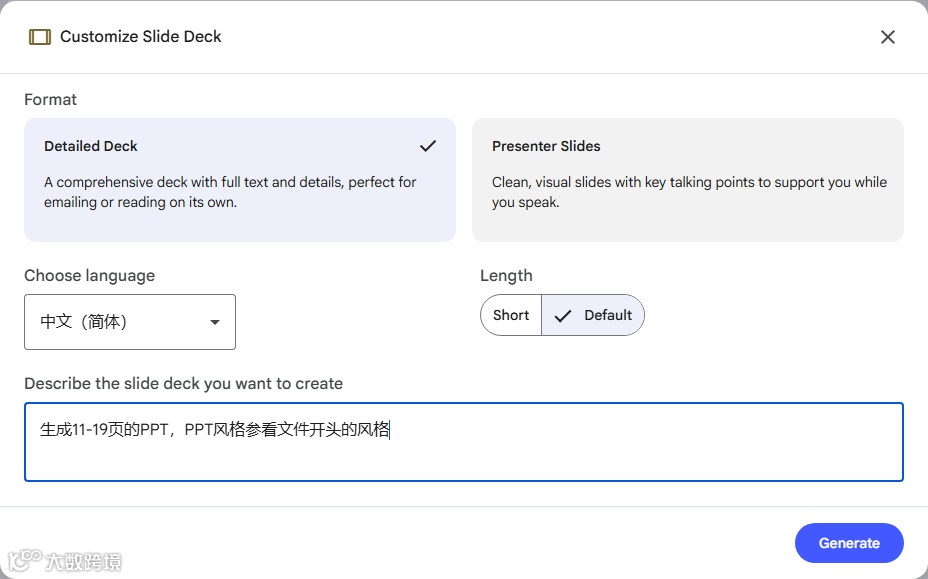Viewport: 928px width, 579px height.
Task: Choose the Presenter Slides heading
Action: tap(546, 146)
